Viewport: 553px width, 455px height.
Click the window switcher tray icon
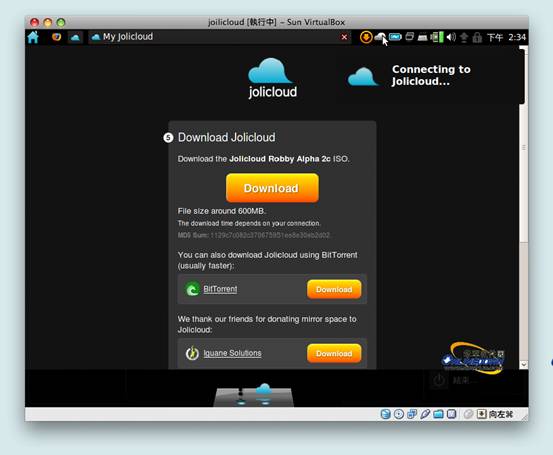[x=409, y=37]
